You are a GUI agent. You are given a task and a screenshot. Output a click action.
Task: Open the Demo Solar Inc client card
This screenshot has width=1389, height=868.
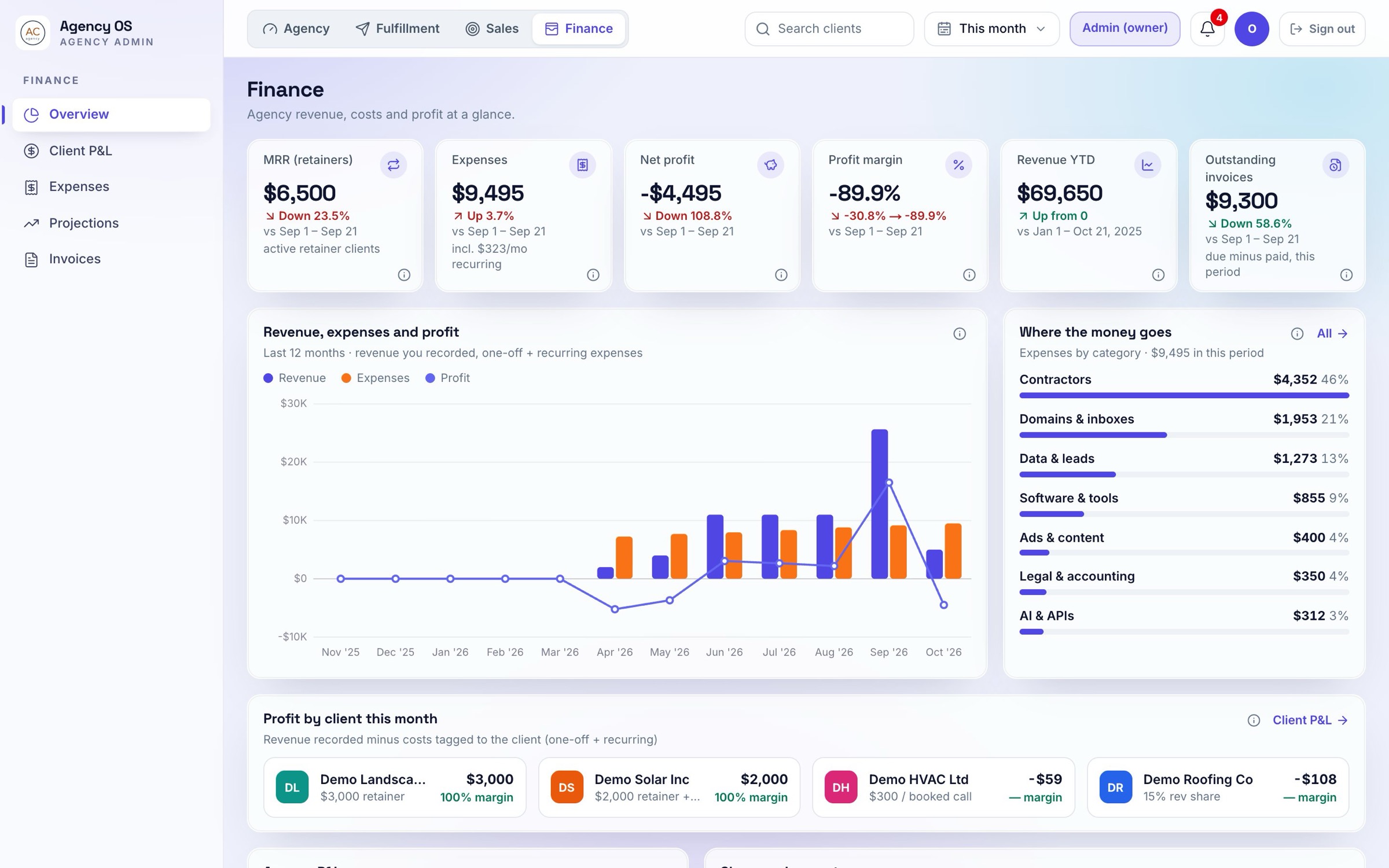(x=669, y=788)
